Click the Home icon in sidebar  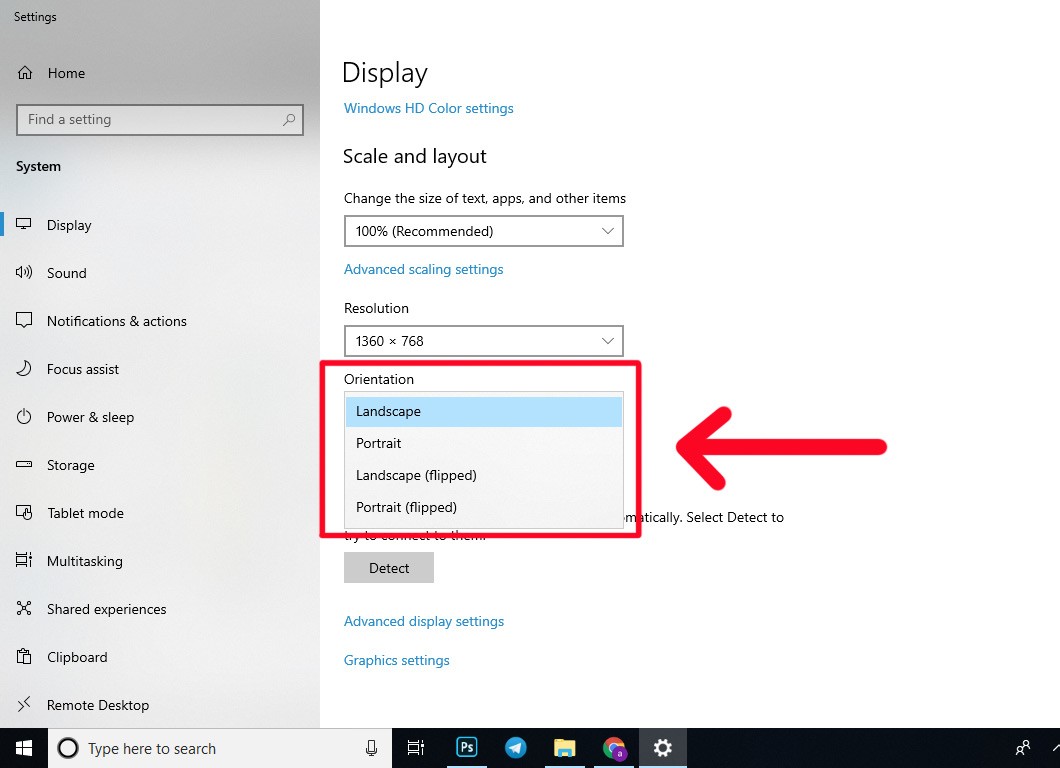coord(25,73)
